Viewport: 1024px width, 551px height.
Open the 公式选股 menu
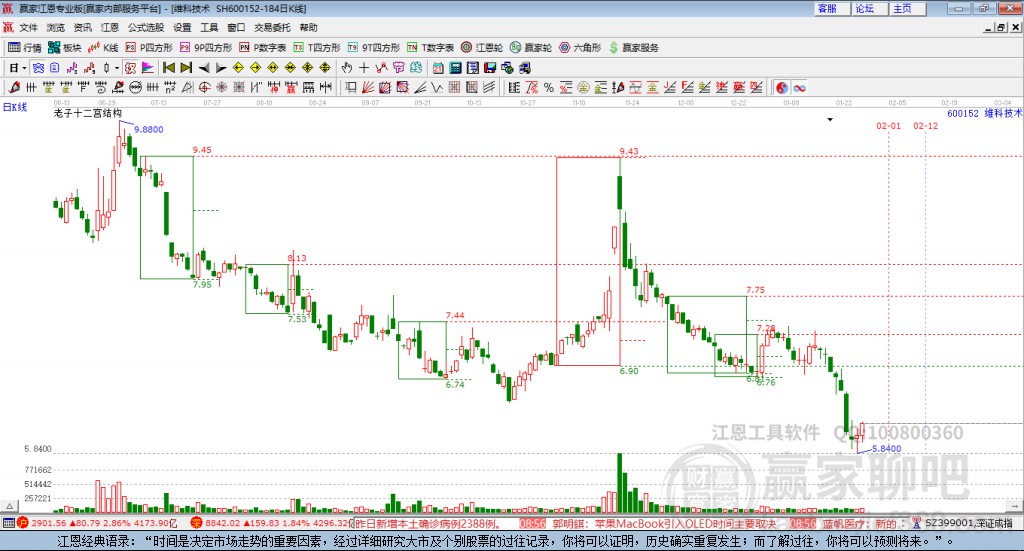[x=146, y=27]
